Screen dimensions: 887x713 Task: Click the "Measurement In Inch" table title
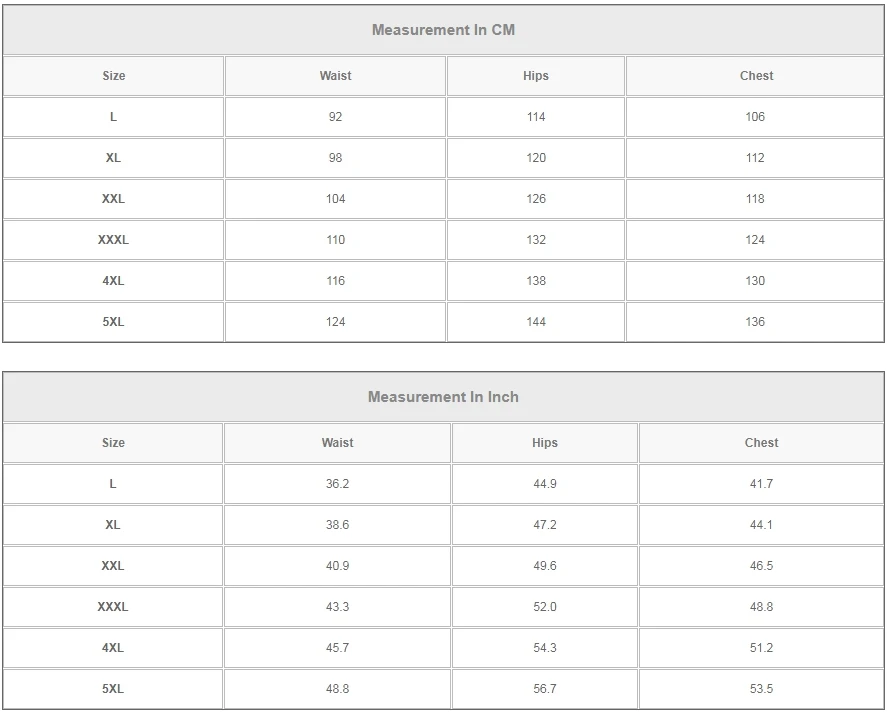pyautogui.click(x=443, y=397)
